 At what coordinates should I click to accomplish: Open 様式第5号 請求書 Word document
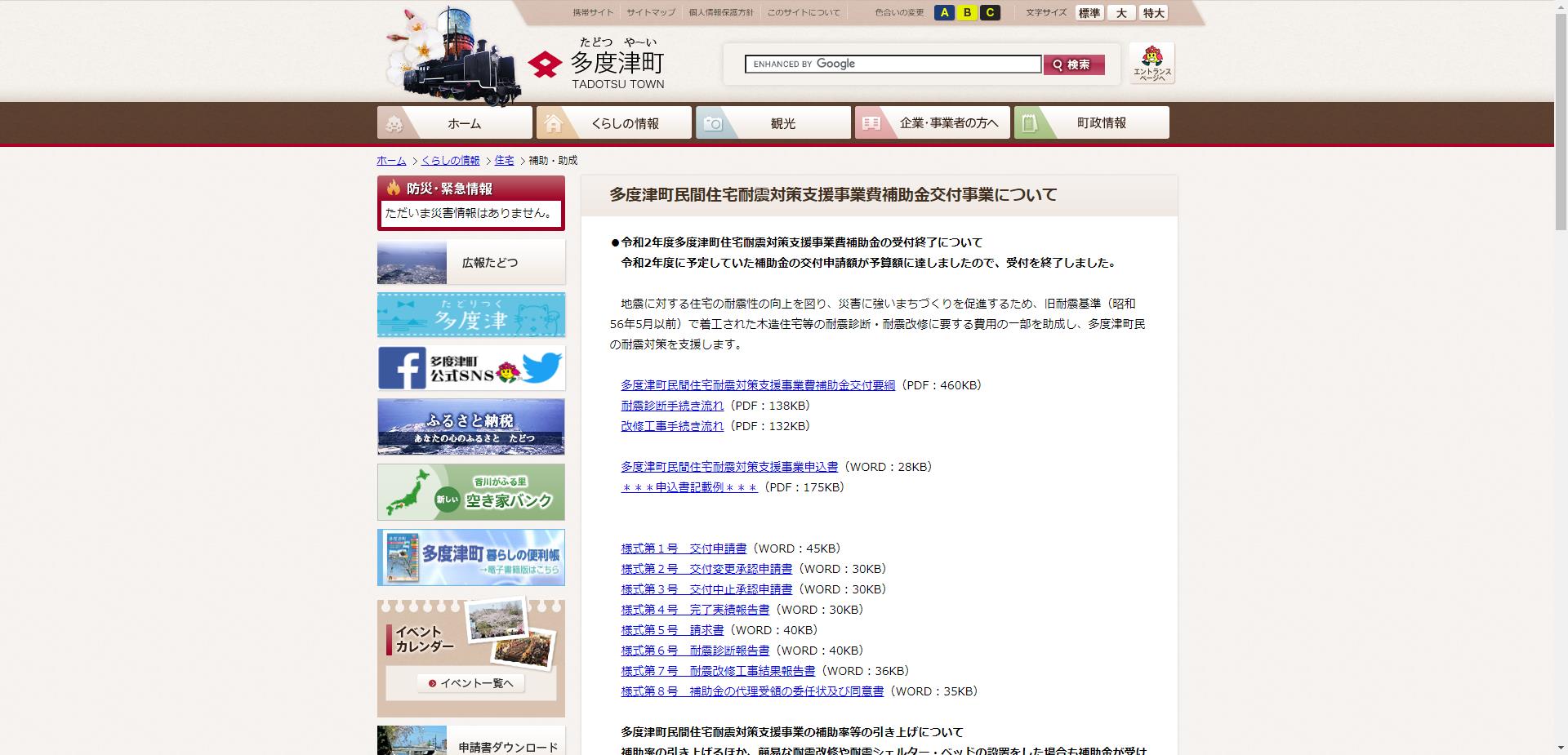tap(672, 630)
